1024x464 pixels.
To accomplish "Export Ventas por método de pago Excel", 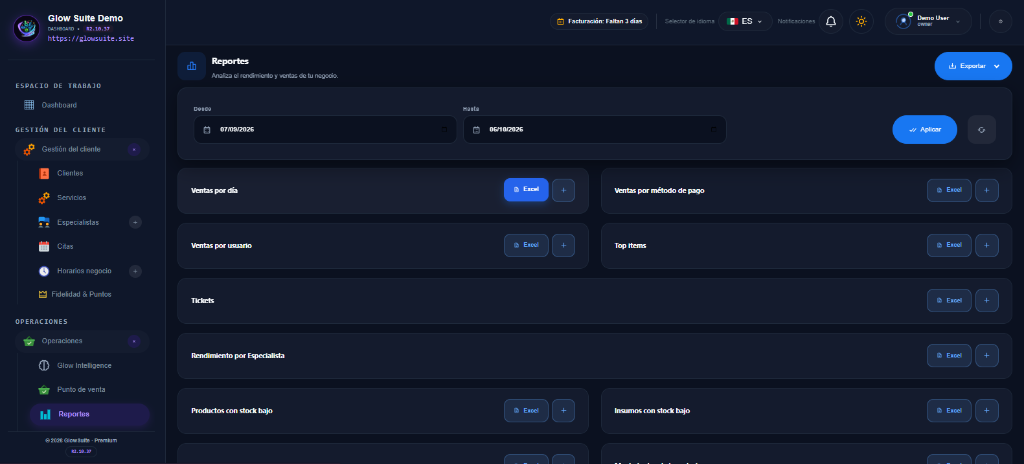I will click(950, 190).
